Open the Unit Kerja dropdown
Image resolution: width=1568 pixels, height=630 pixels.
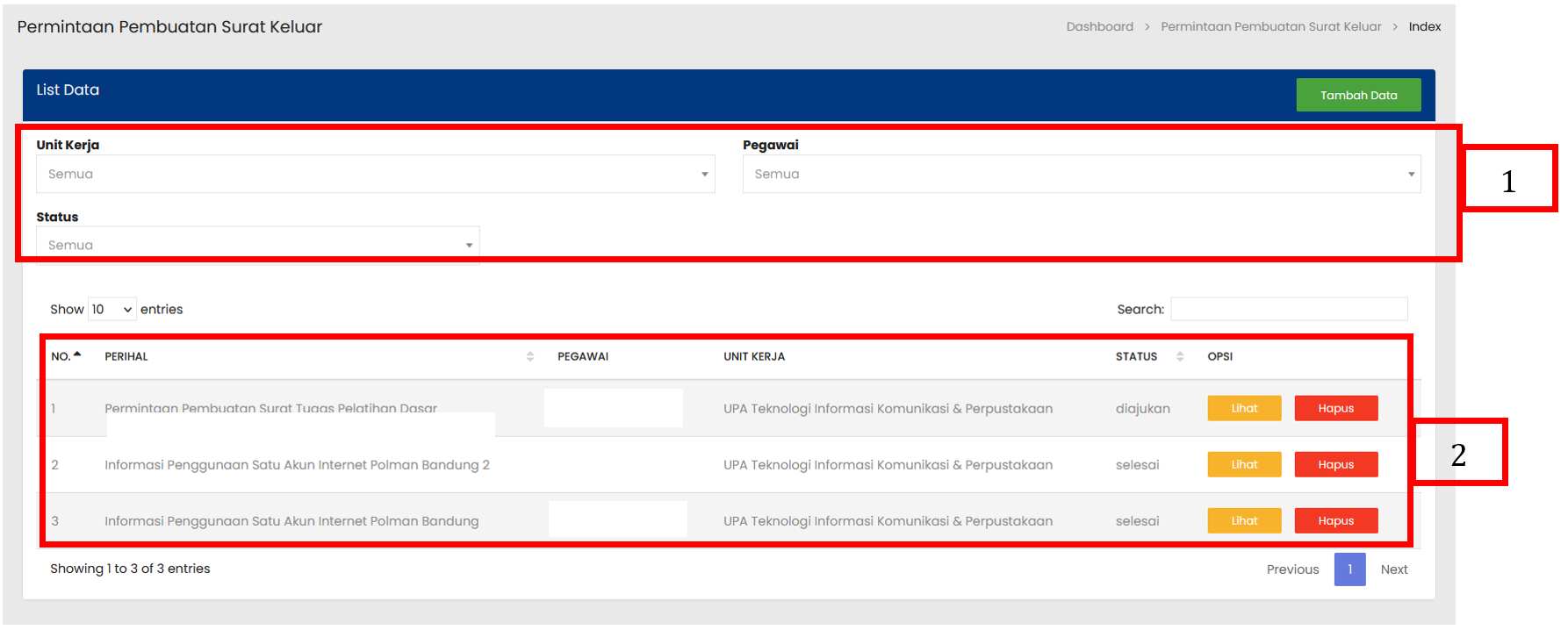[x=375, y=174]
